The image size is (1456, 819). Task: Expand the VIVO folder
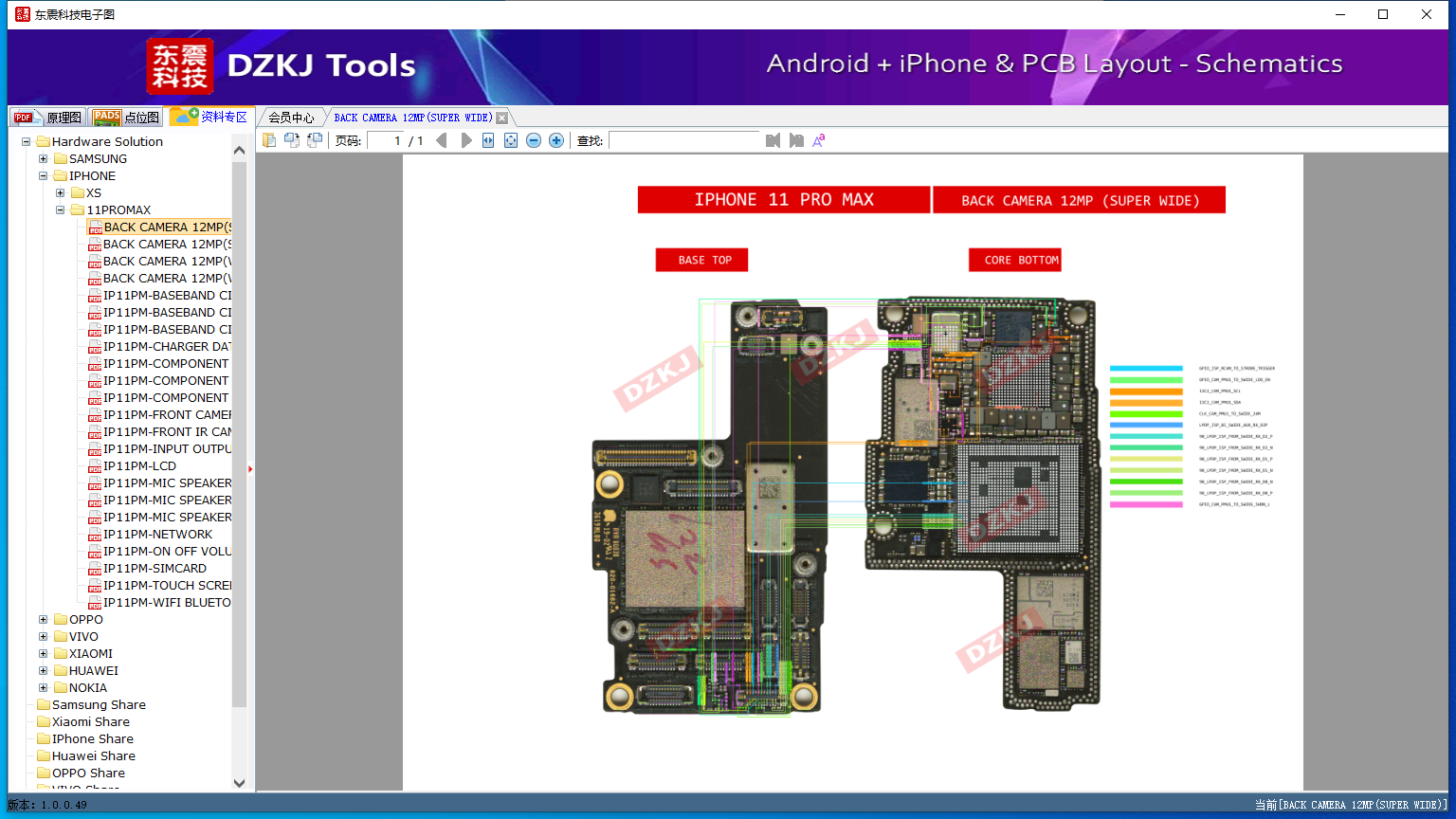point(44,637)
